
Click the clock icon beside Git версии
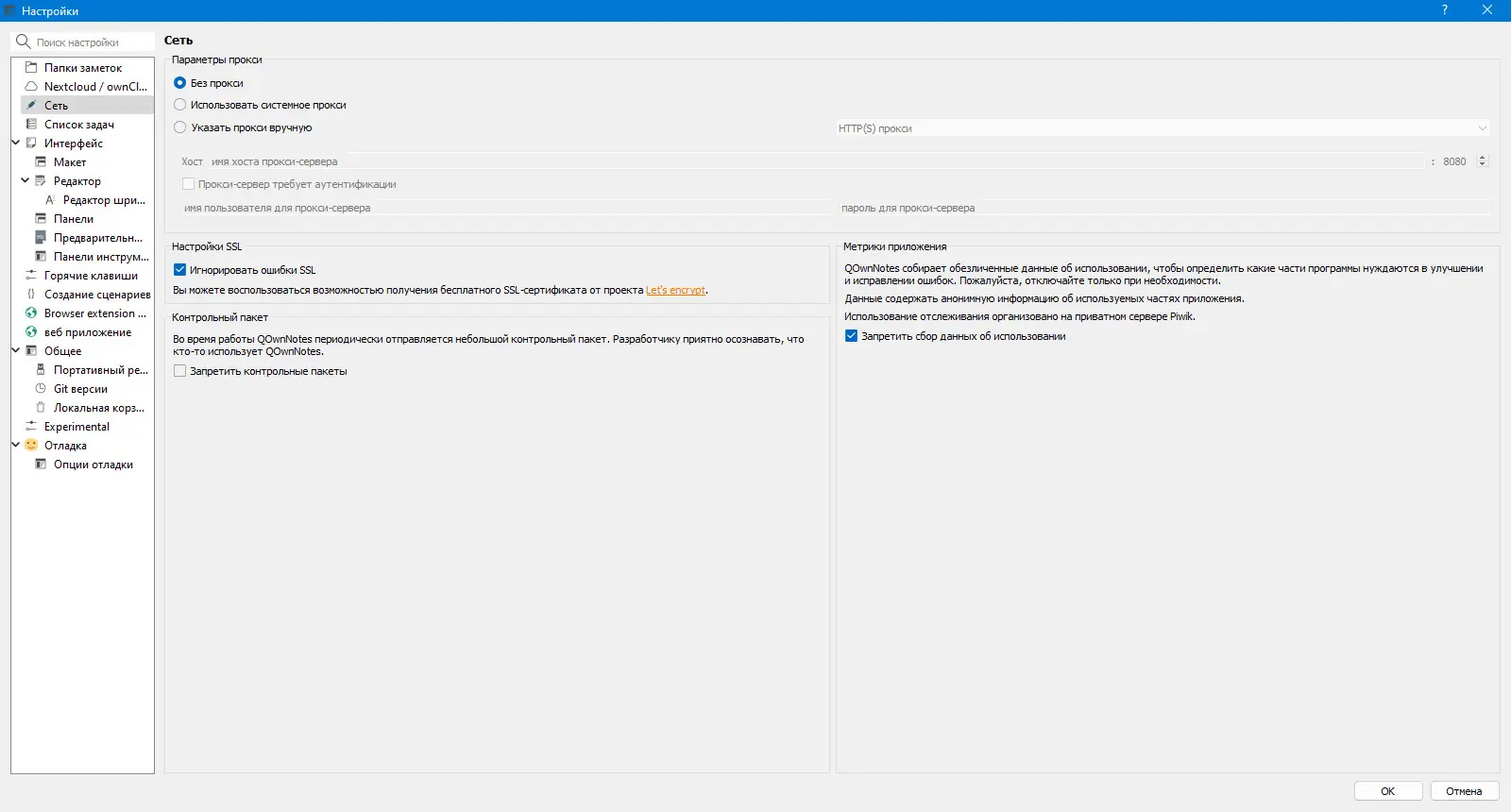click(x=41, y=388)
